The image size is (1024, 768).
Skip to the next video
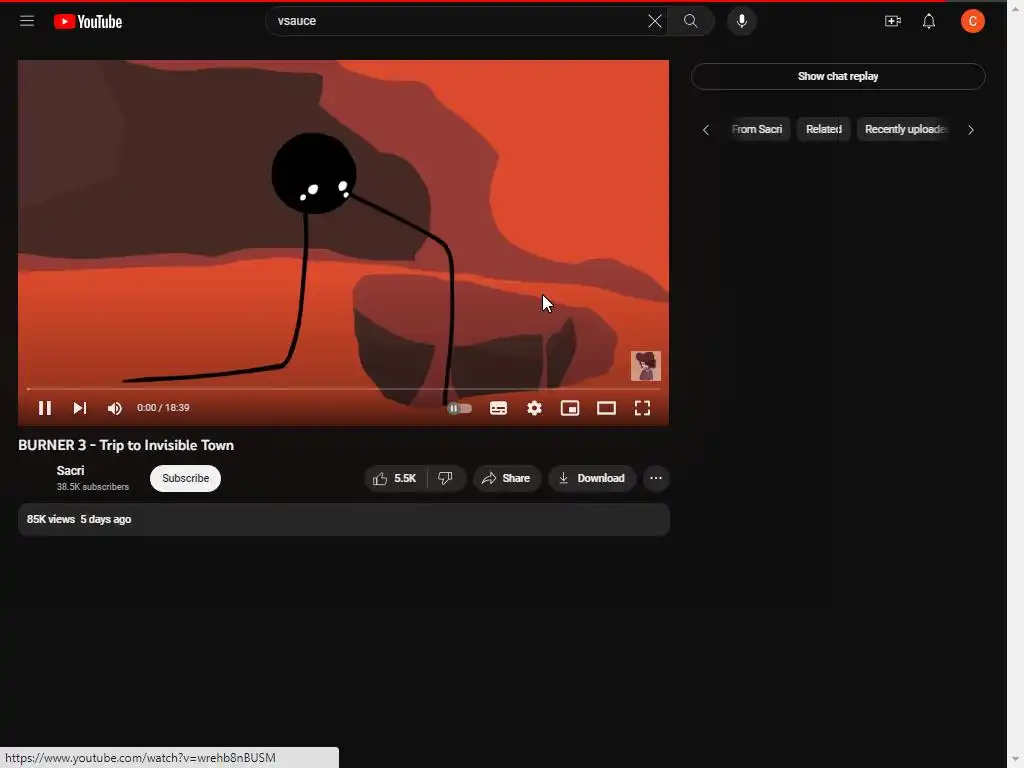[80, 408]
